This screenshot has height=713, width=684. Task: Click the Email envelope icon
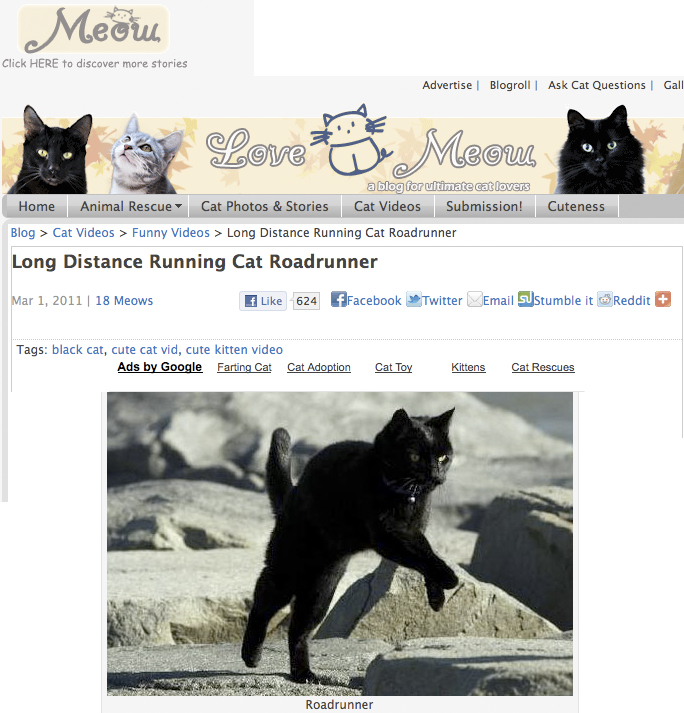click(475, 300)
